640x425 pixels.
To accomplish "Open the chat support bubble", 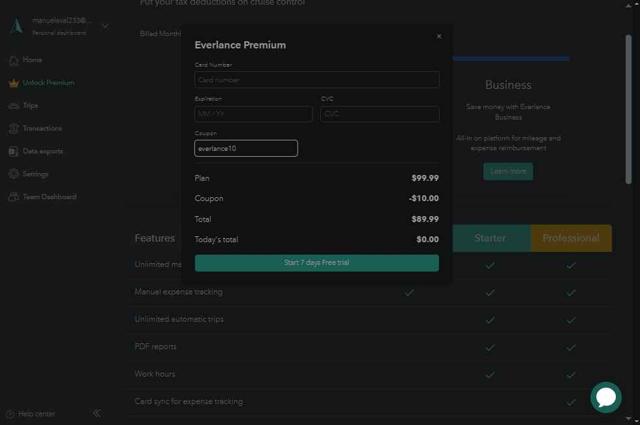I will coord(606,397).
